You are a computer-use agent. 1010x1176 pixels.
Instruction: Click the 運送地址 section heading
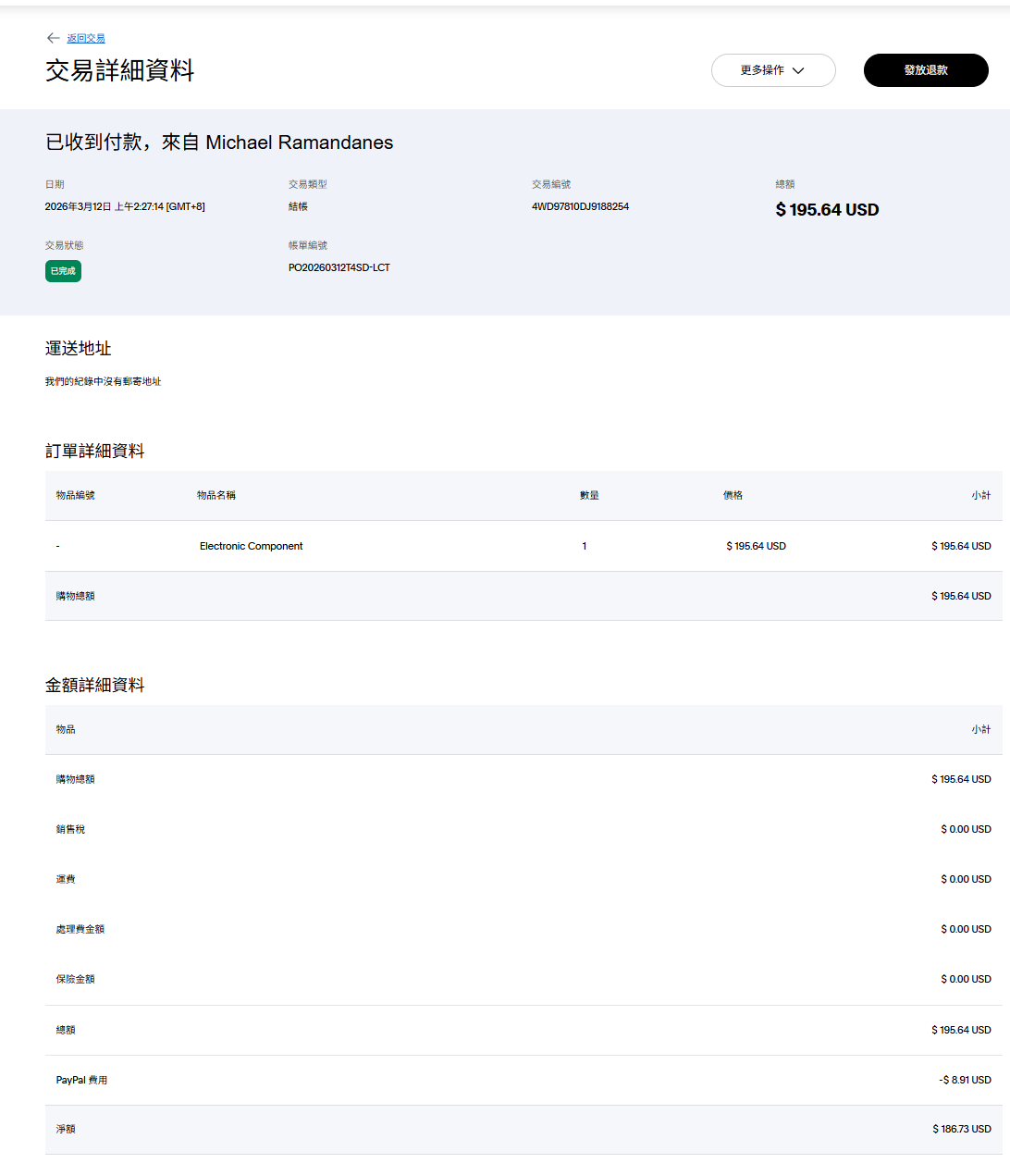[x=79, y=348]
